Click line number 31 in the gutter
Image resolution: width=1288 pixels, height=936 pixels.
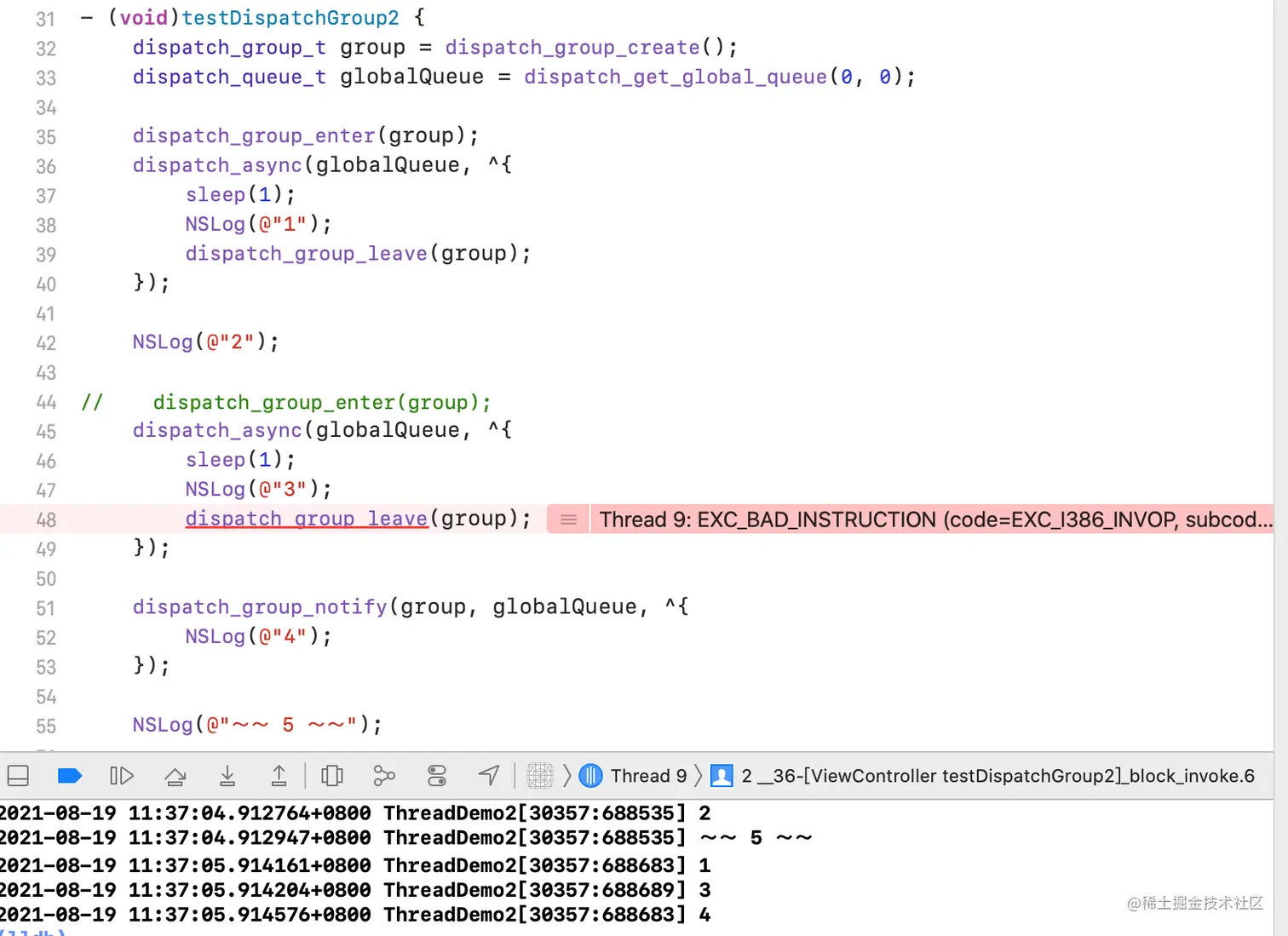click(46, 20)
